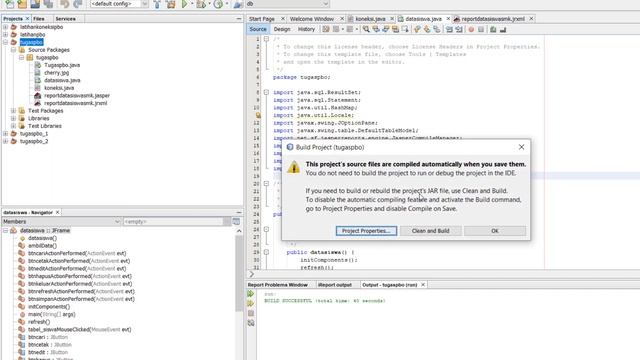Screen dimensions: 640x360
Task: Click the Uncomment lines icon in editor toolbar
Action: (503, 29)
